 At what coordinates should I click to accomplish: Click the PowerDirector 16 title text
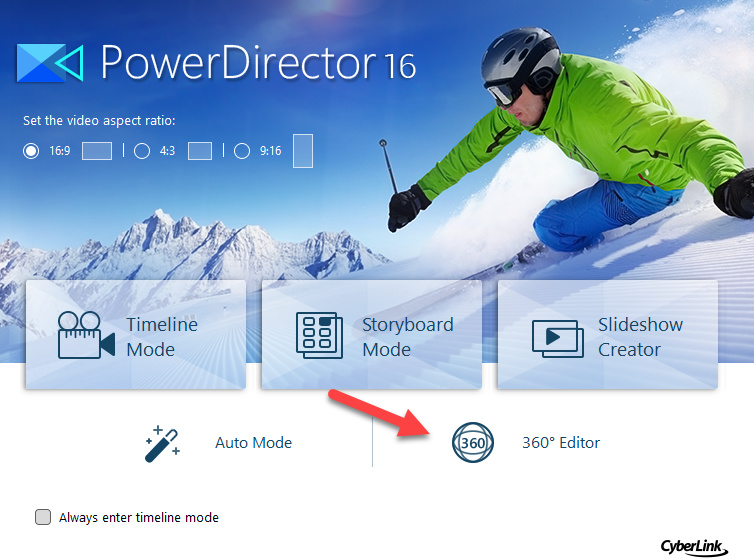point(258,63)
